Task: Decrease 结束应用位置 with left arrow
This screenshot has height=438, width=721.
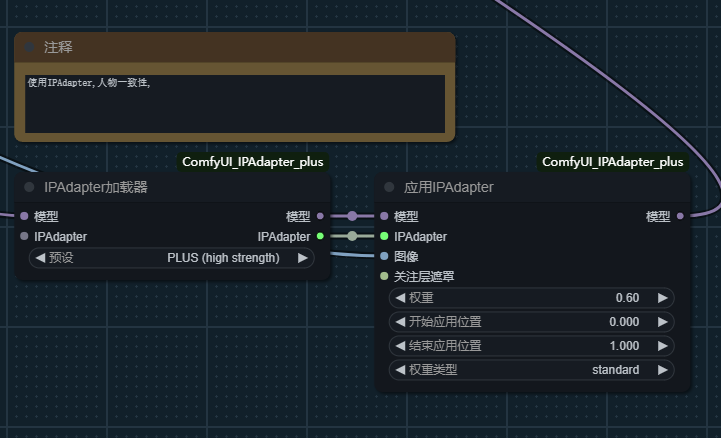Action: tap(401, 346)
